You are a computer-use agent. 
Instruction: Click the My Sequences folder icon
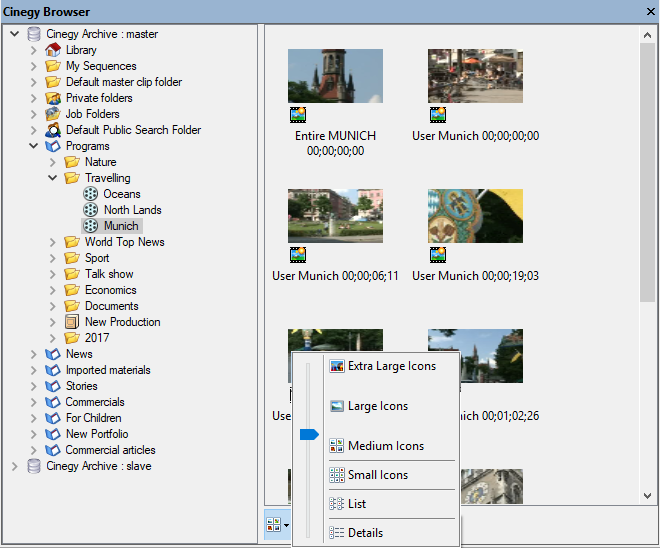point(53,66)
